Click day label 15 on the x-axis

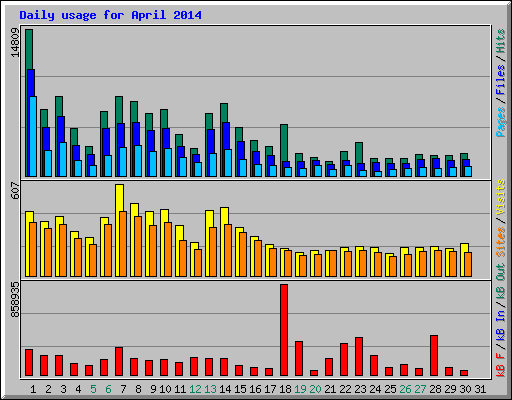pos(240,389)
